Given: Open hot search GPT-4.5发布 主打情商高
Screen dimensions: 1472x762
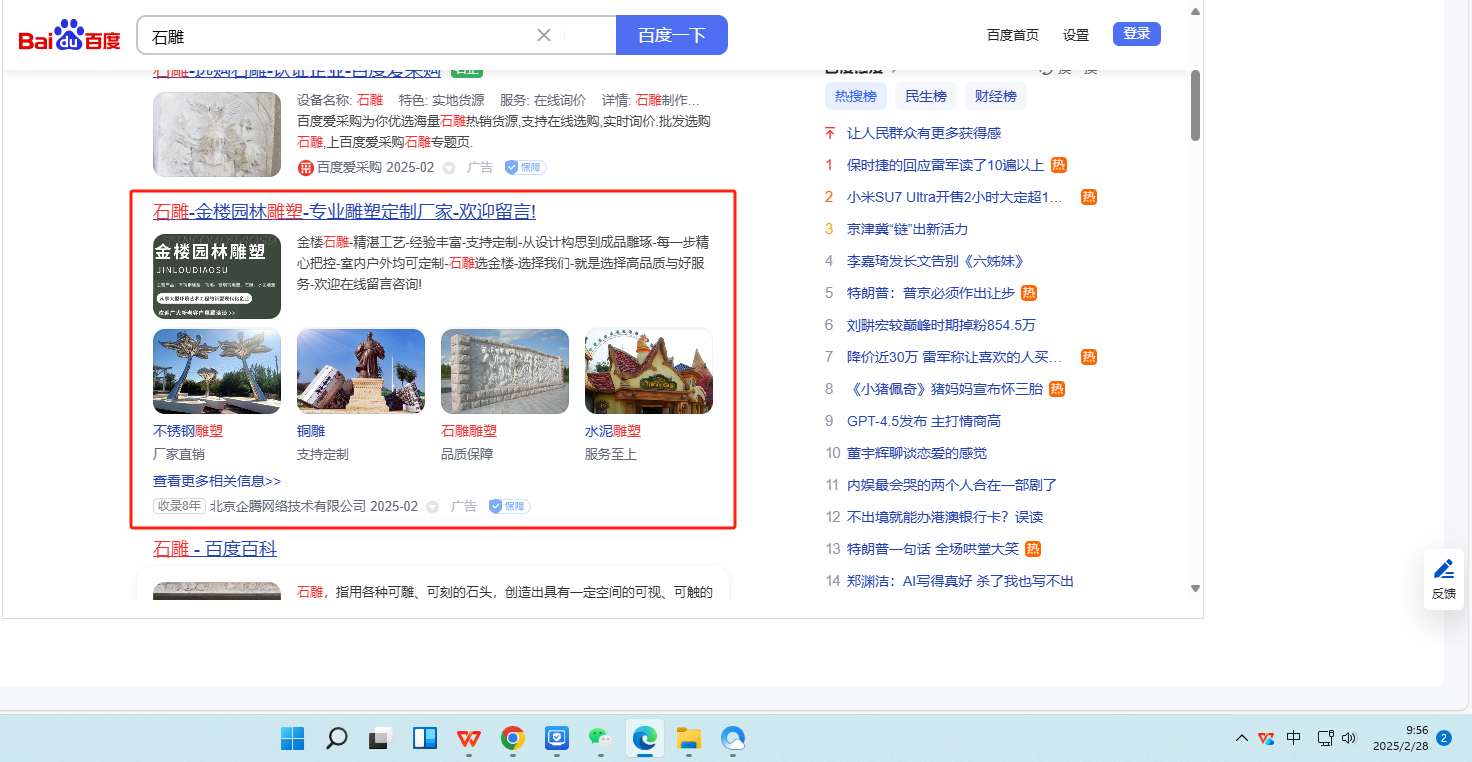Looking at the screenshot, I should coord(924,421).
